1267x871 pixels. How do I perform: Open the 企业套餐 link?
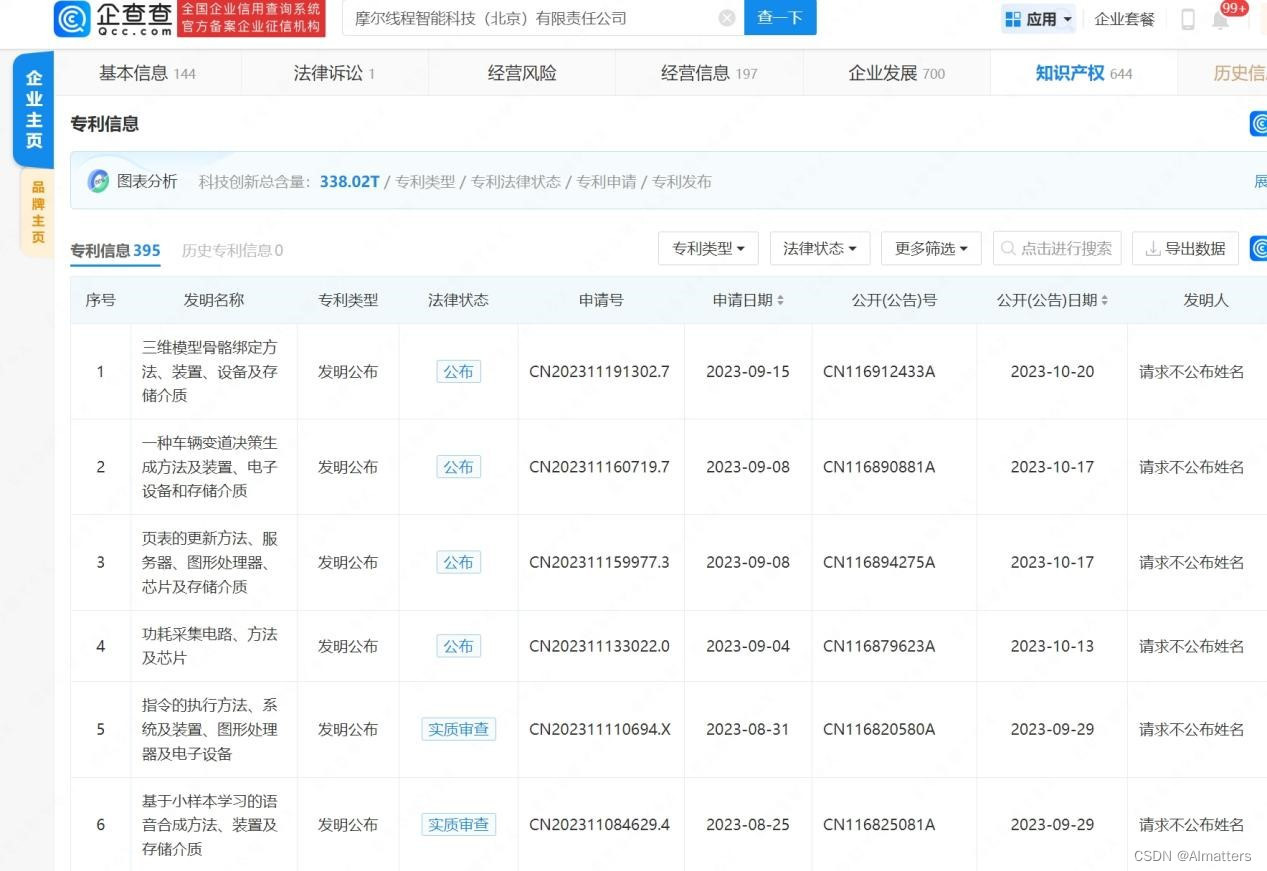pos(1124,19)
